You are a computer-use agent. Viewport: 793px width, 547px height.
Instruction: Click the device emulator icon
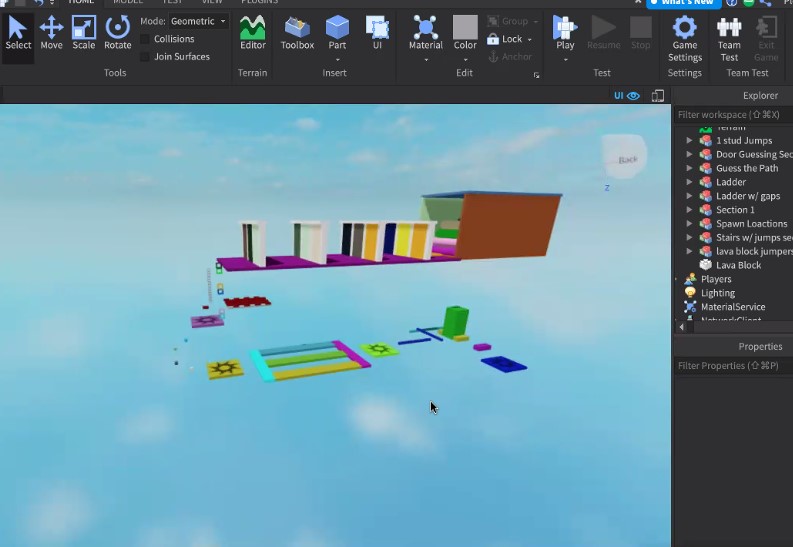658,96
